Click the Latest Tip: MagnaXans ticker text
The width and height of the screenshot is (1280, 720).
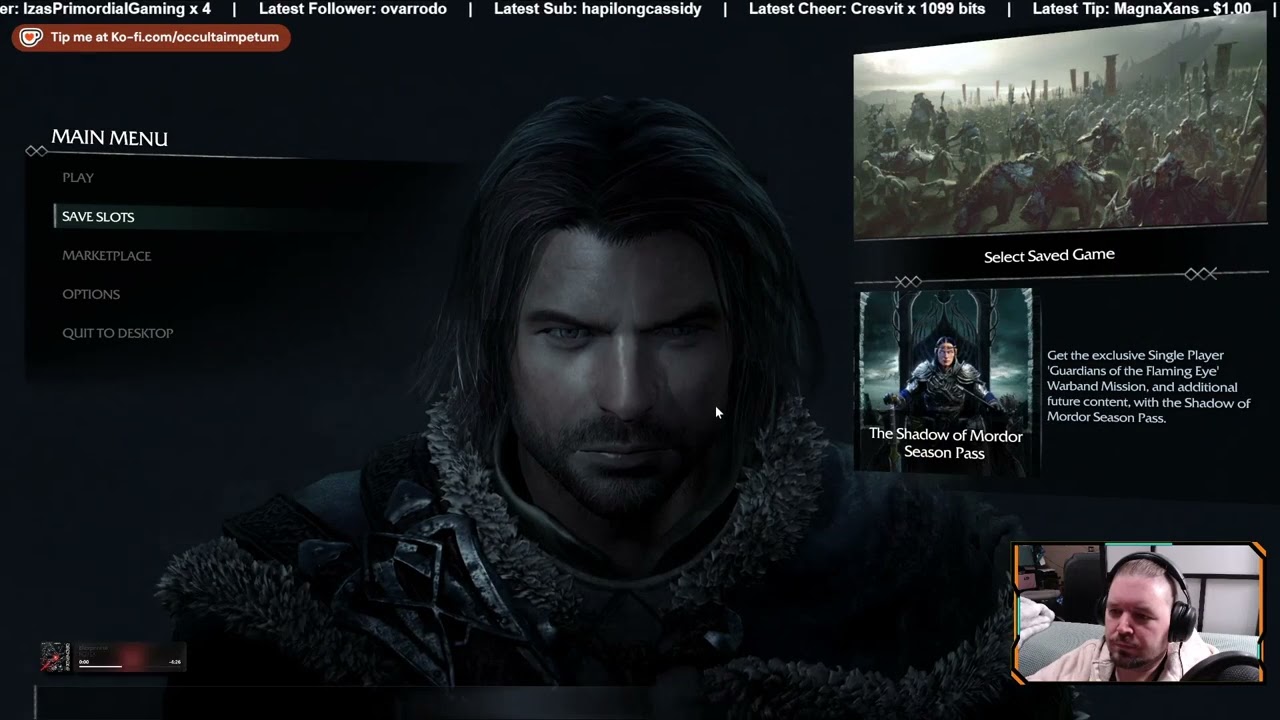(x=1141, y=9)
